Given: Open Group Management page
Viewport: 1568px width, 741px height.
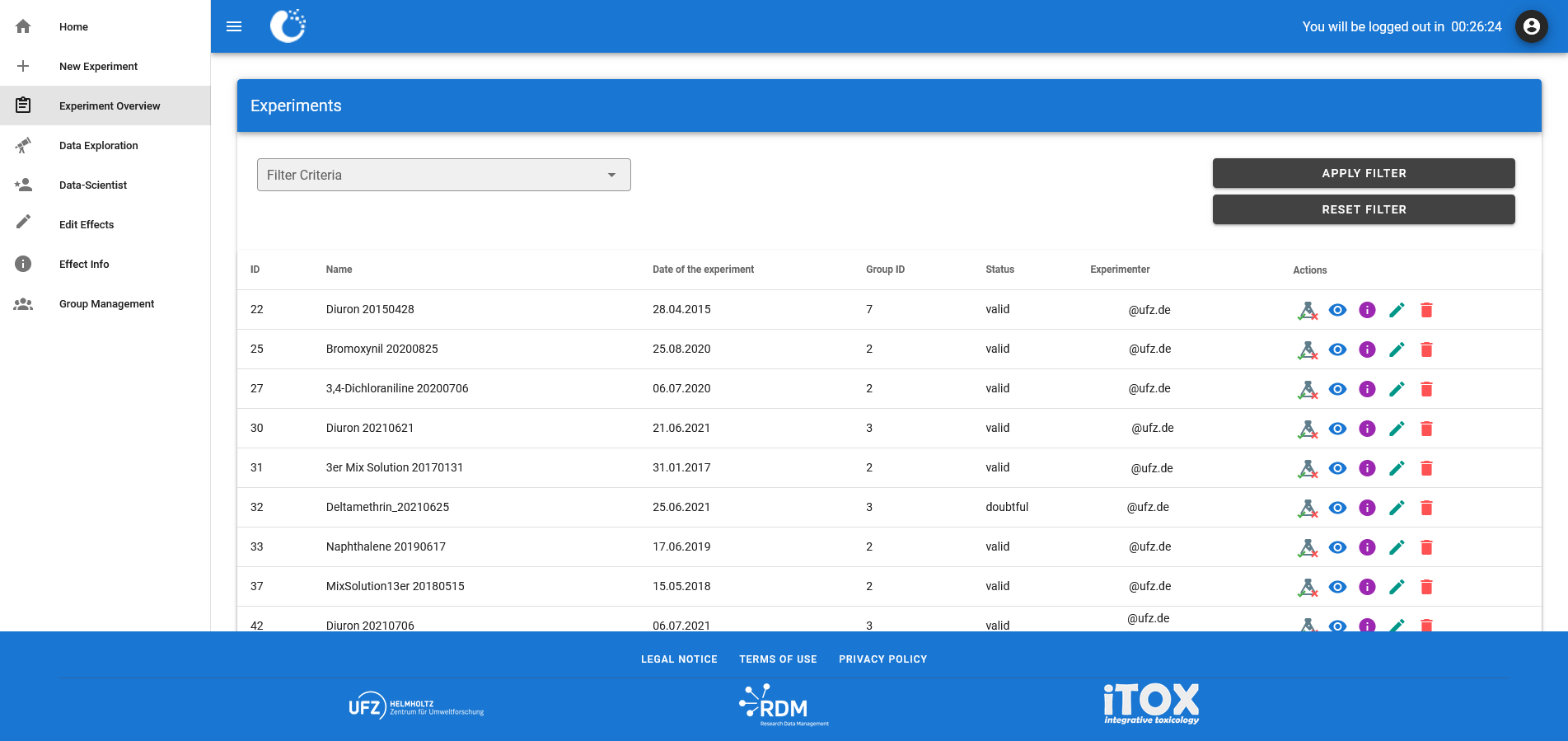Looking at the screenshot, I should tap(105, 303).
